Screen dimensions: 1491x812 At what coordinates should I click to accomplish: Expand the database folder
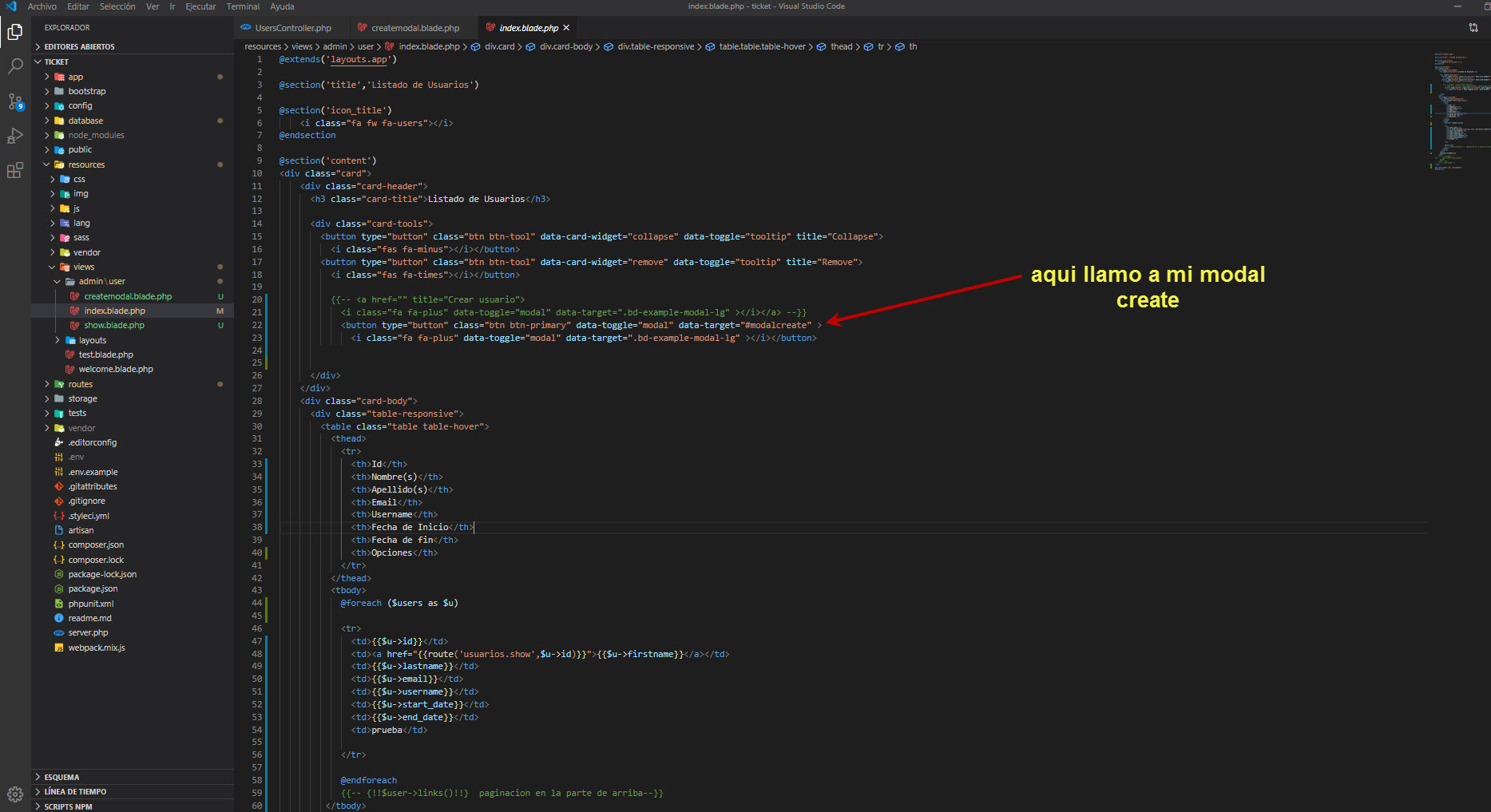tap(133, 121)
